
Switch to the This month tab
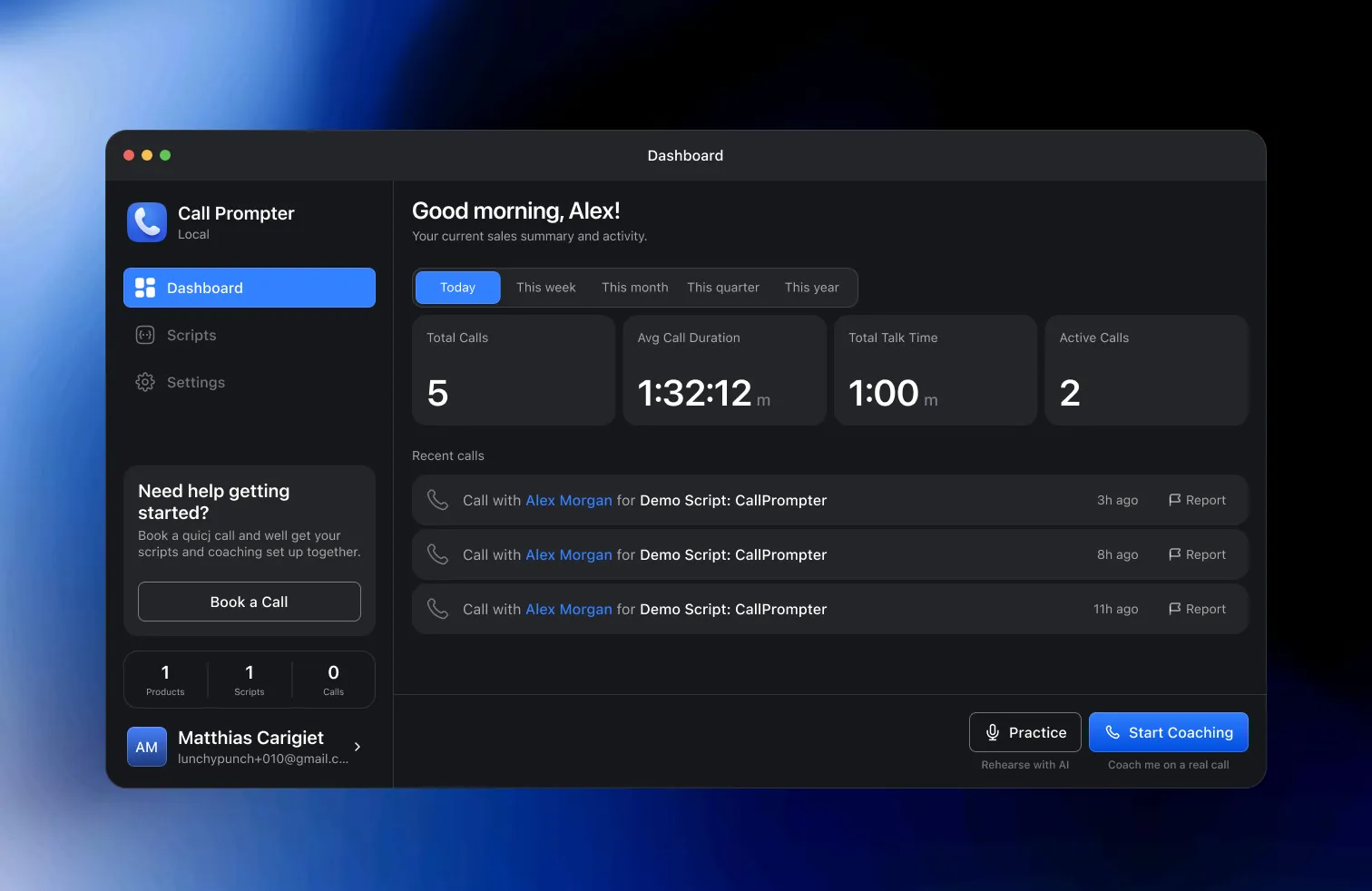(x=635, y=288)
